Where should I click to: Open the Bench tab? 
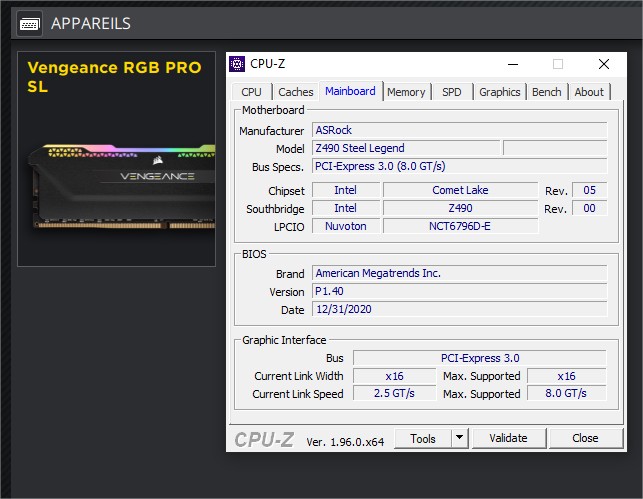[x=547, y=92]
